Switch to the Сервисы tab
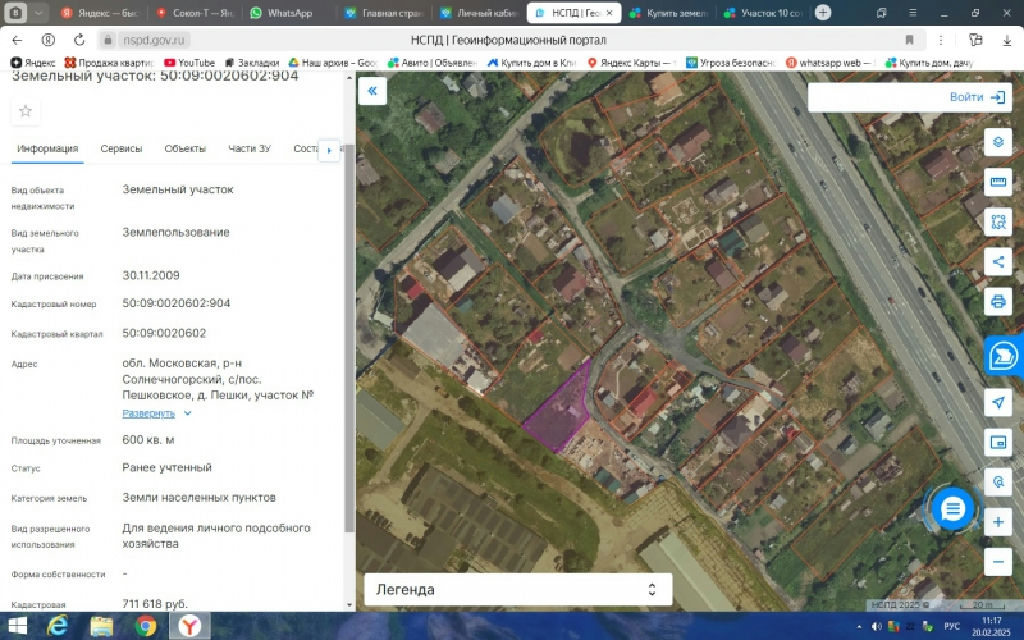1024x640 pixels. 121,149
